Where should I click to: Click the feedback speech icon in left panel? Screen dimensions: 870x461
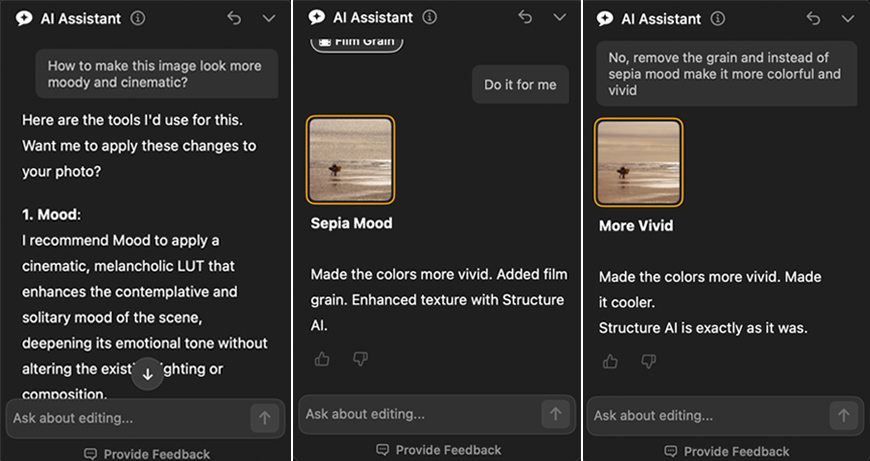click(90, 454)
